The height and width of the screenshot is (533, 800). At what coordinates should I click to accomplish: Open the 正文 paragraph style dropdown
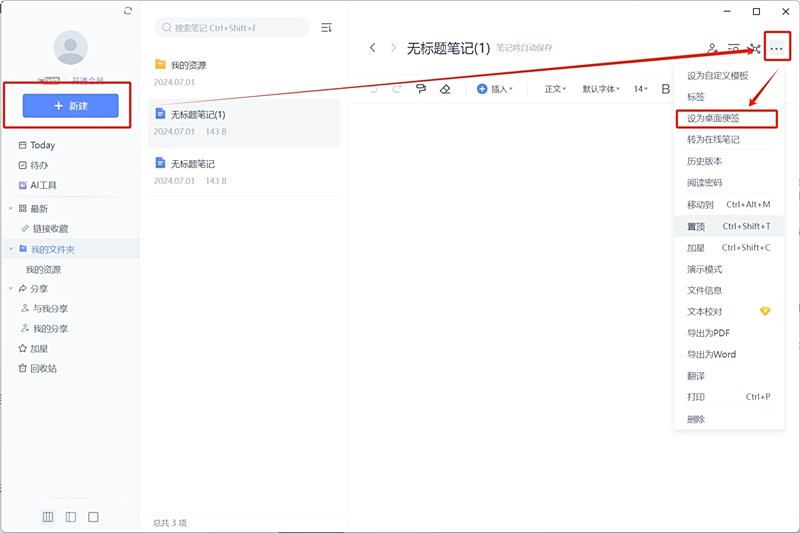click(555, 89)
